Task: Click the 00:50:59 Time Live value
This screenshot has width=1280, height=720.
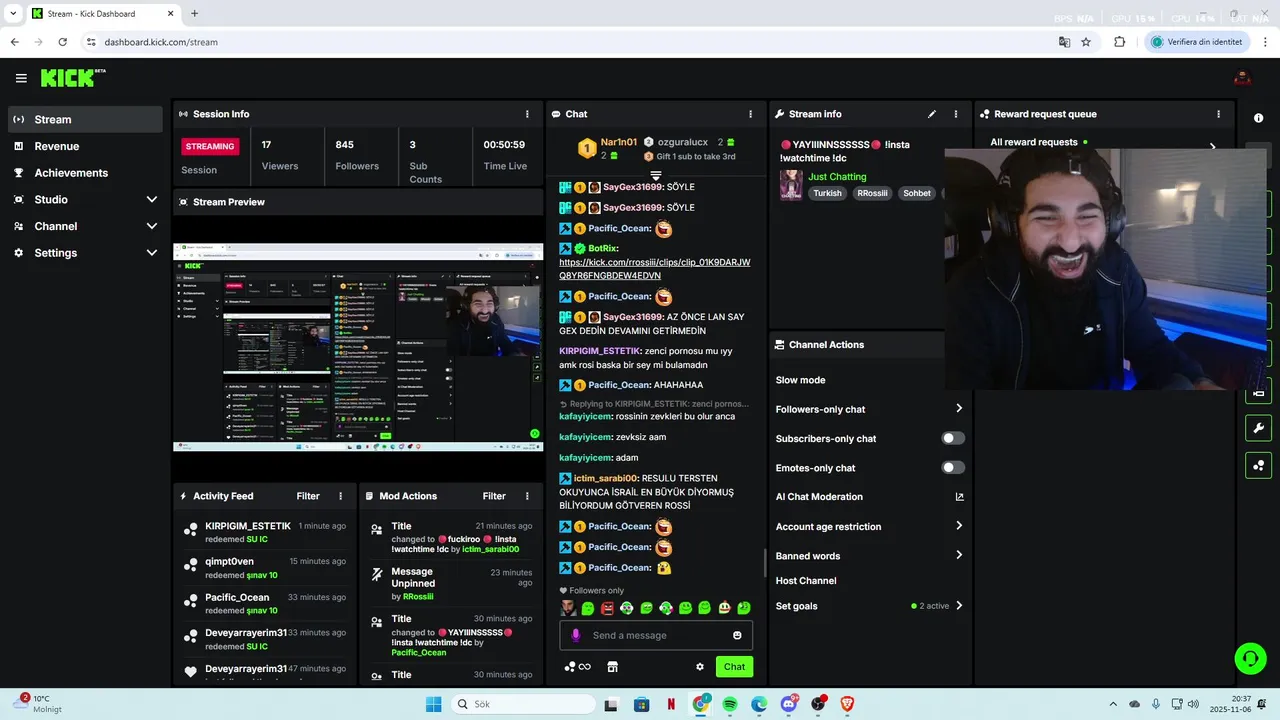Action: point(504,145)
